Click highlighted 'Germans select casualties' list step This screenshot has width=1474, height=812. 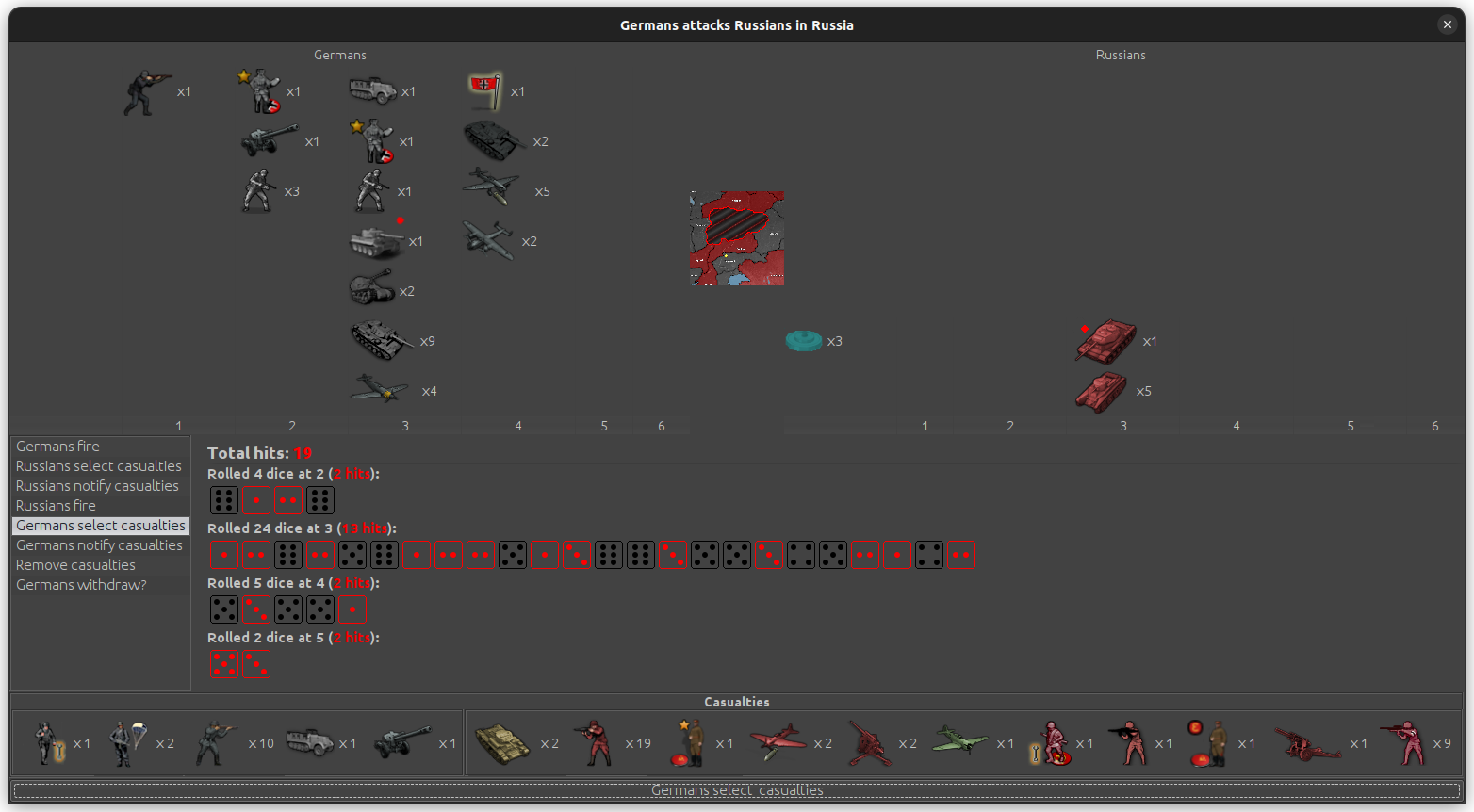click(x=101, y=526)
